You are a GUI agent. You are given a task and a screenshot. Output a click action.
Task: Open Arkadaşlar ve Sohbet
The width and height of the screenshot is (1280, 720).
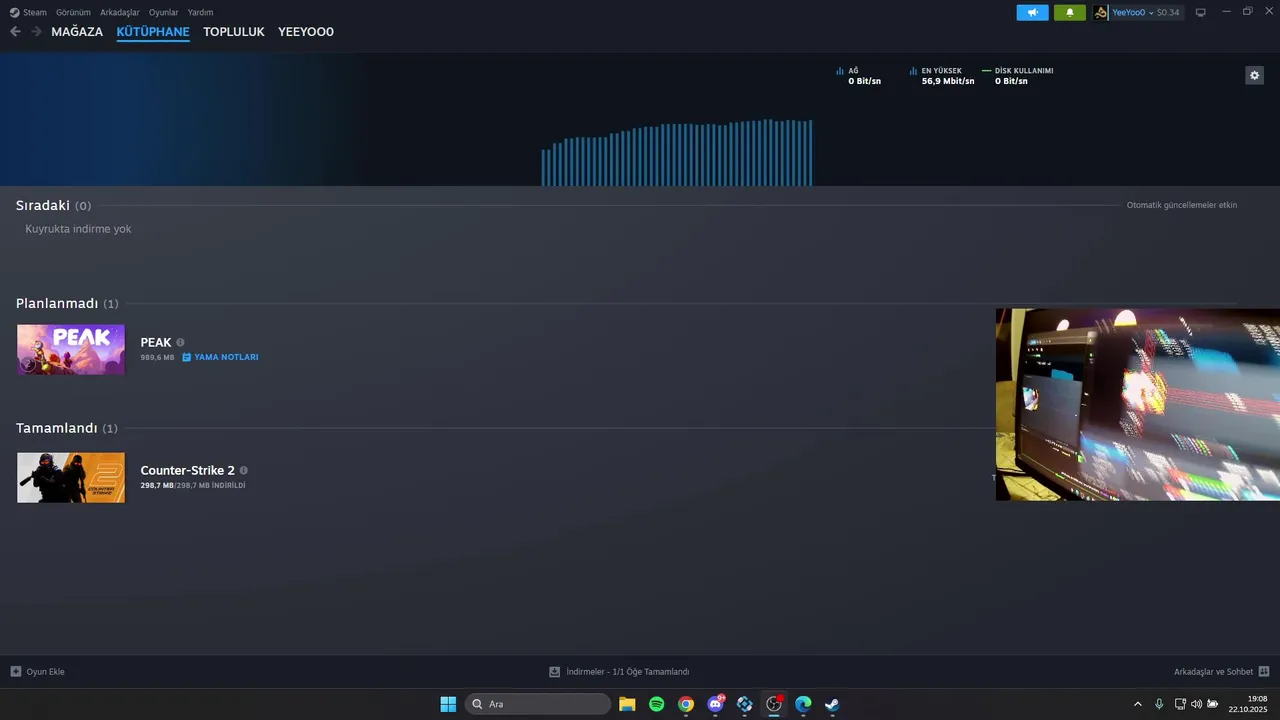pos(1221,672)
